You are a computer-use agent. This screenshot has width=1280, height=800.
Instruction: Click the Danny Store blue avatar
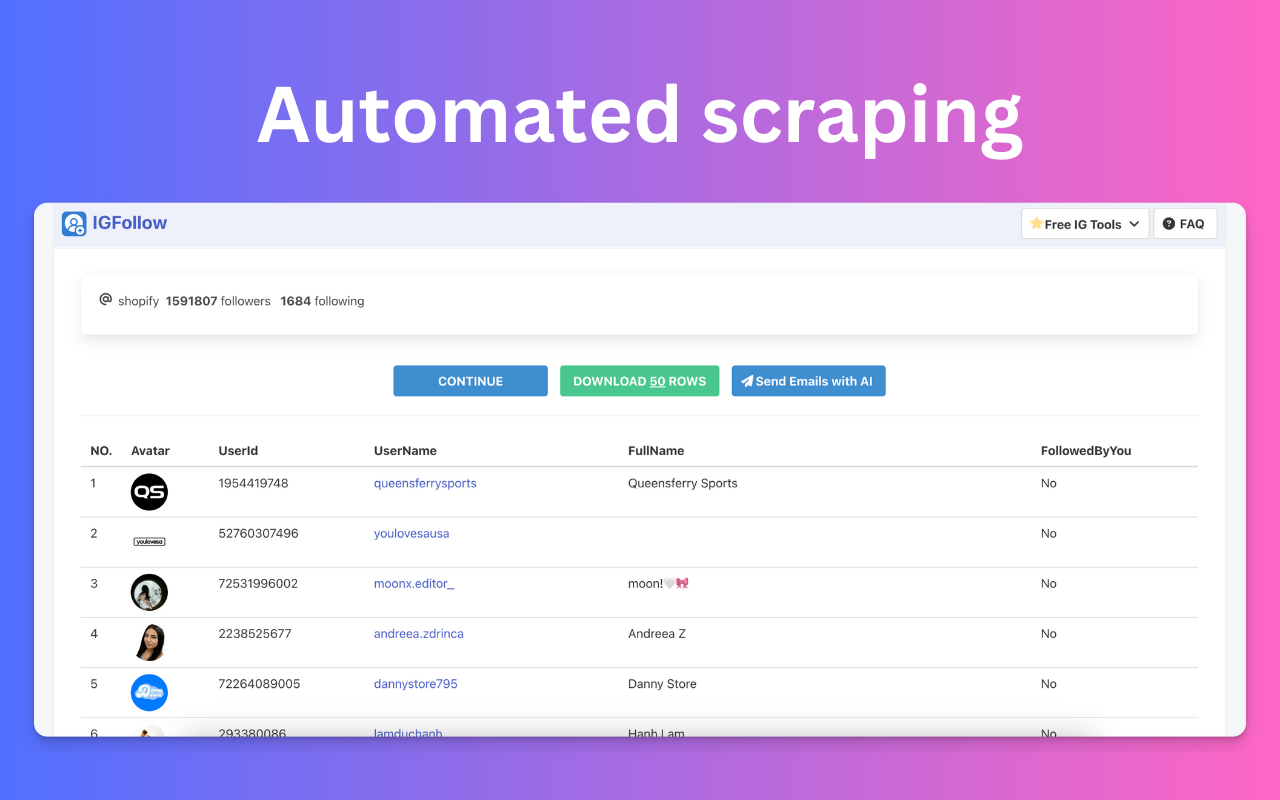[149, 692]
